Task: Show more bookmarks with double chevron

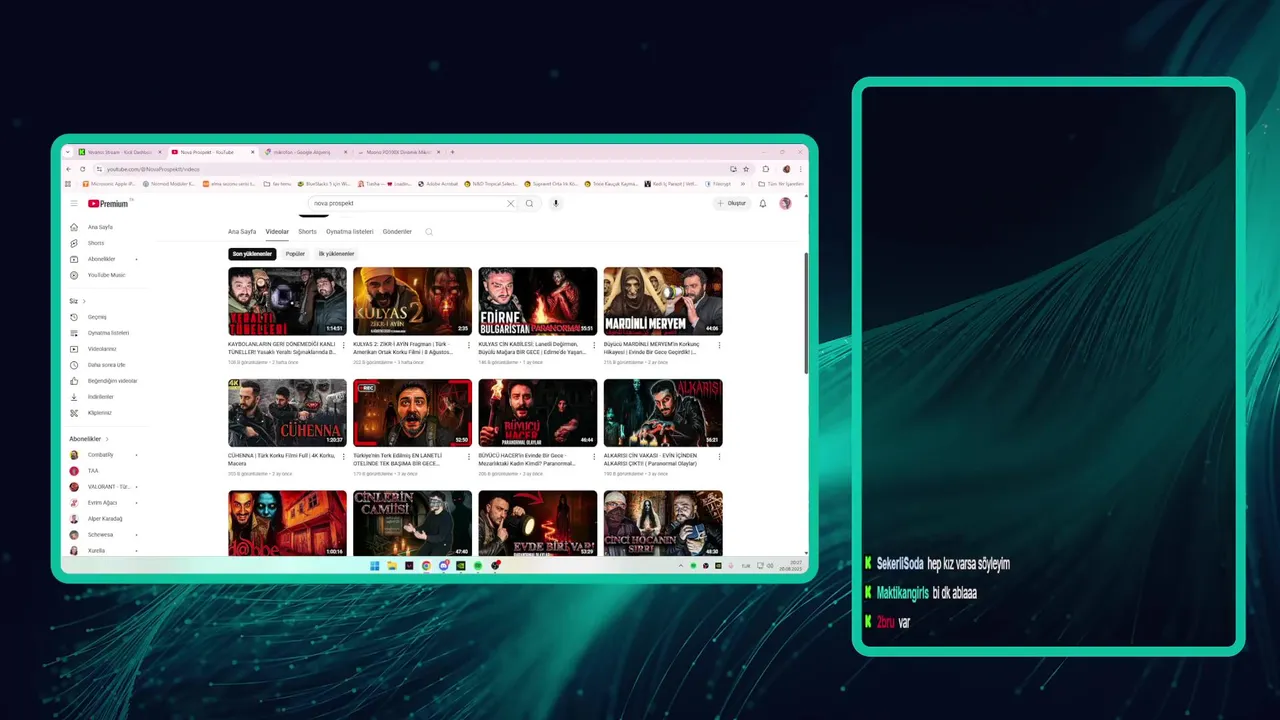Action: (x=741, y=184)
